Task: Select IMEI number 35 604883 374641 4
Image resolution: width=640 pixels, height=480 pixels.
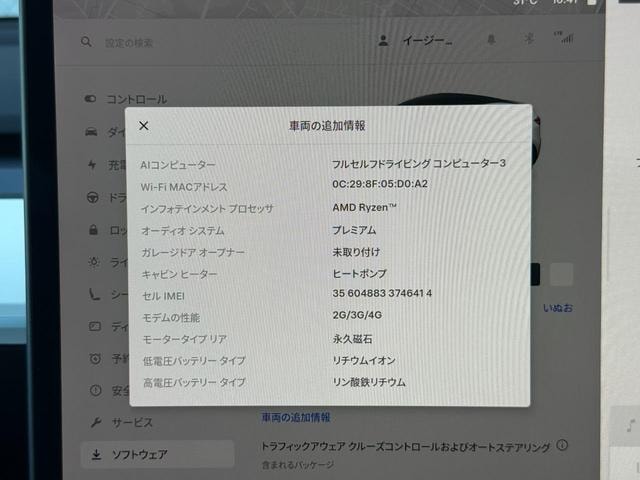Action: [382, 293]
